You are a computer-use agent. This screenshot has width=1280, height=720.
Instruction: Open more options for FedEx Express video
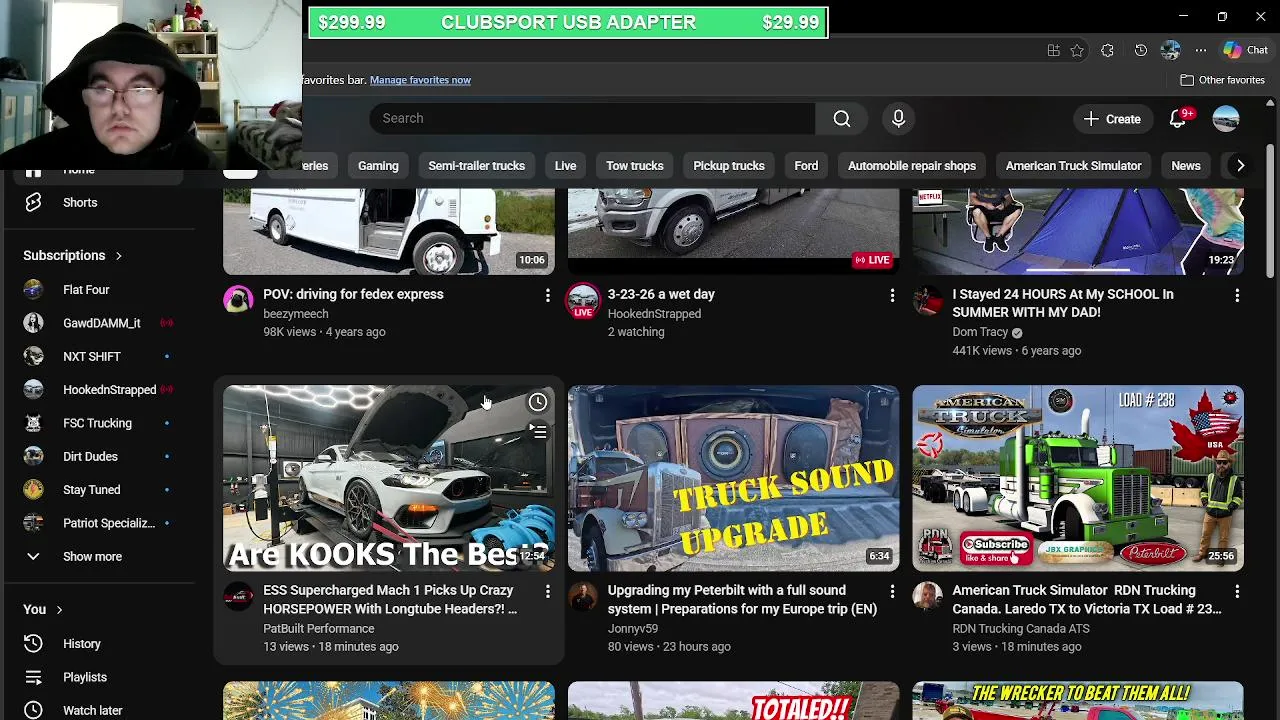click(x=547, y=295)
